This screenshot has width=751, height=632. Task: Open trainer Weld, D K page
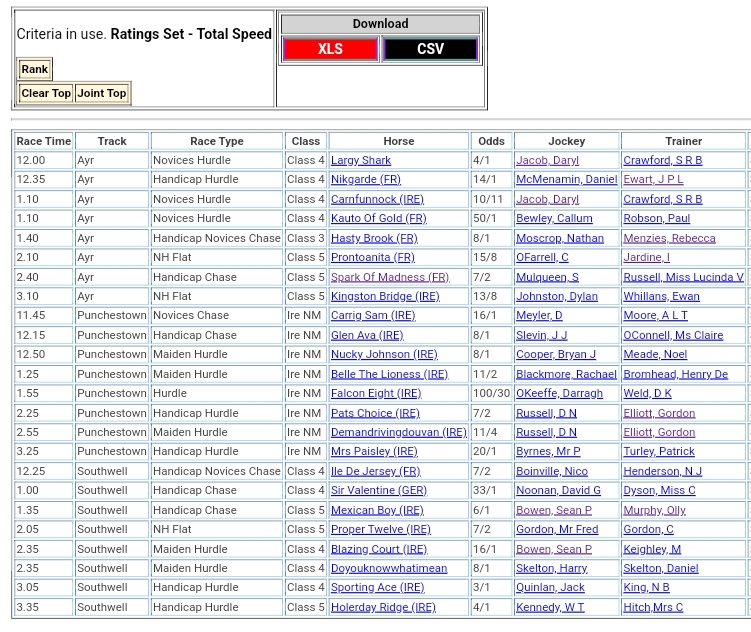pos(647,393)
